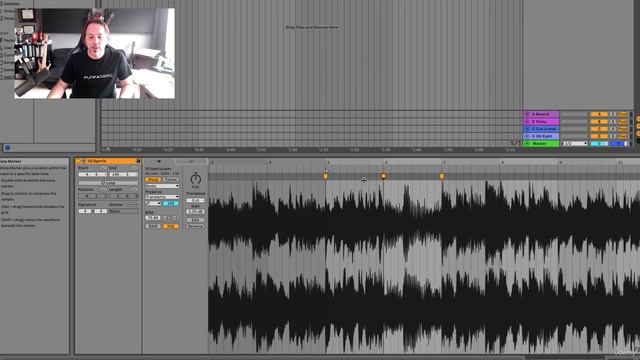
Task: Click the Transpose pitch knob
Action: [196, 179]
